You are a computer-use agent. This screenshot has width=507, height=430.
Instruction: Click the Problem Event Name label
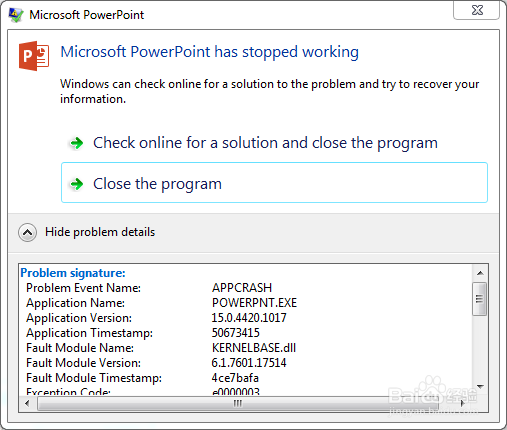[x=84, y=288]
